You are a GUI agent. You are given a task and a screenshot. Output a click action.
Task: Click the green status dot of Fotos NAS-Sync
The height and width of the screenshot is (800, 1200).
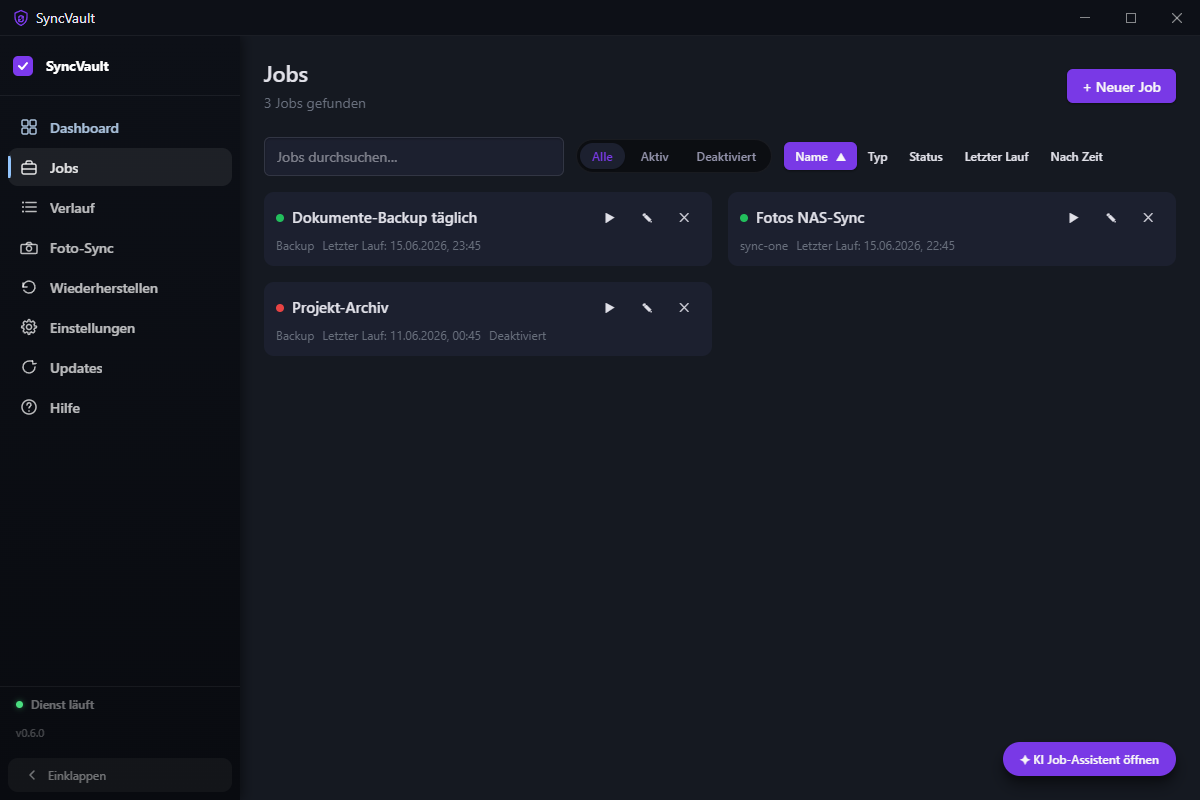click(744, 218)
